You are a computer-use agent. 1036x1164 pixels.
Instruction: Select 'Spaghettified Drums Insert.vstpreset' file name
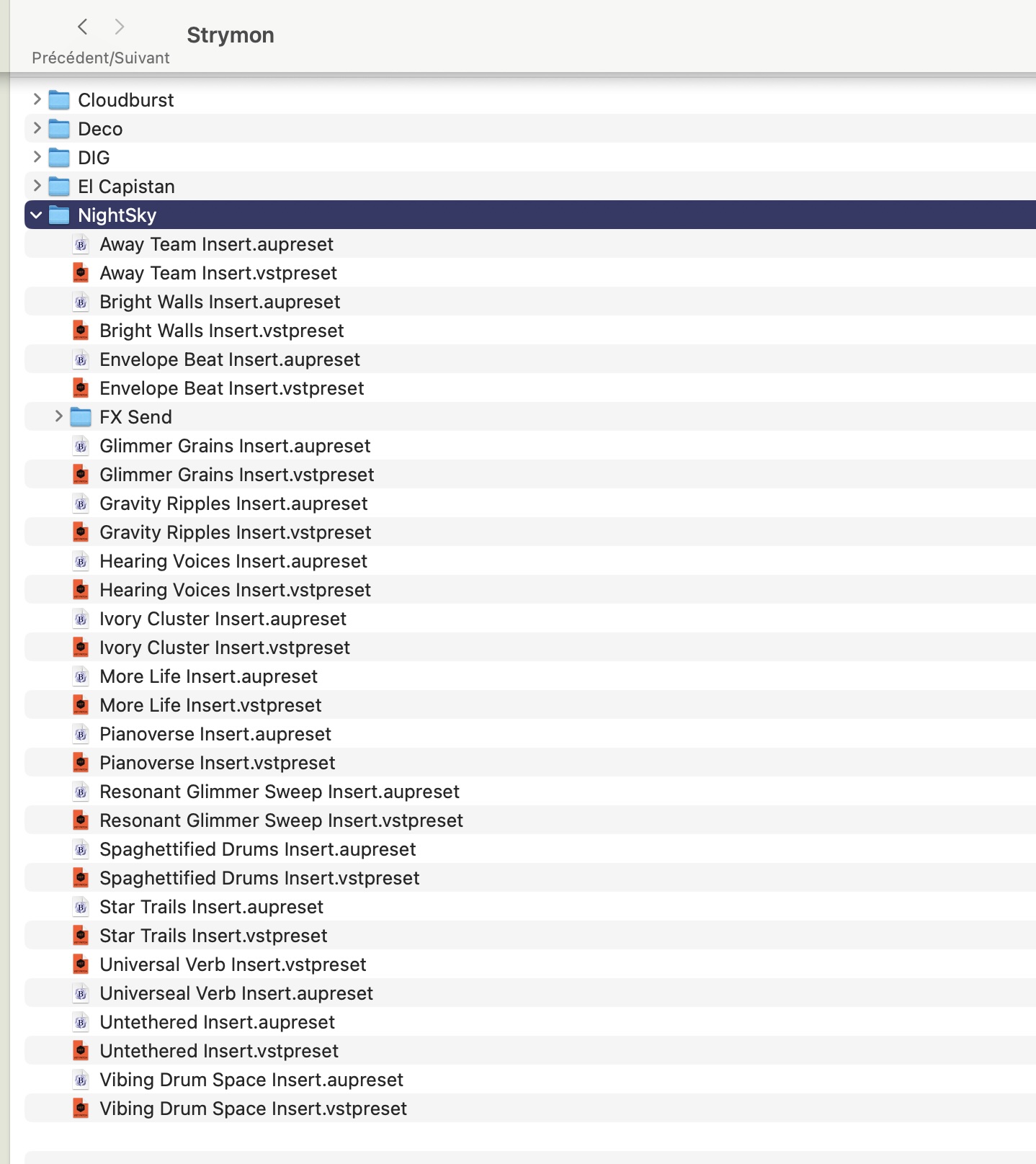[259, 878]
